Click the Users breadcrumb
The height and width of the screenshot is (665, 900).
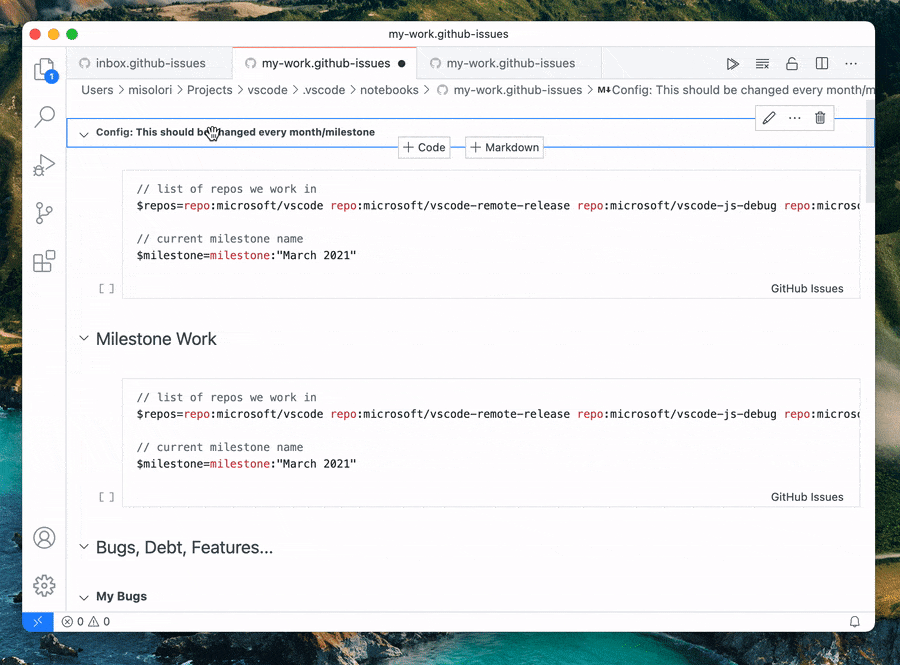97,90
